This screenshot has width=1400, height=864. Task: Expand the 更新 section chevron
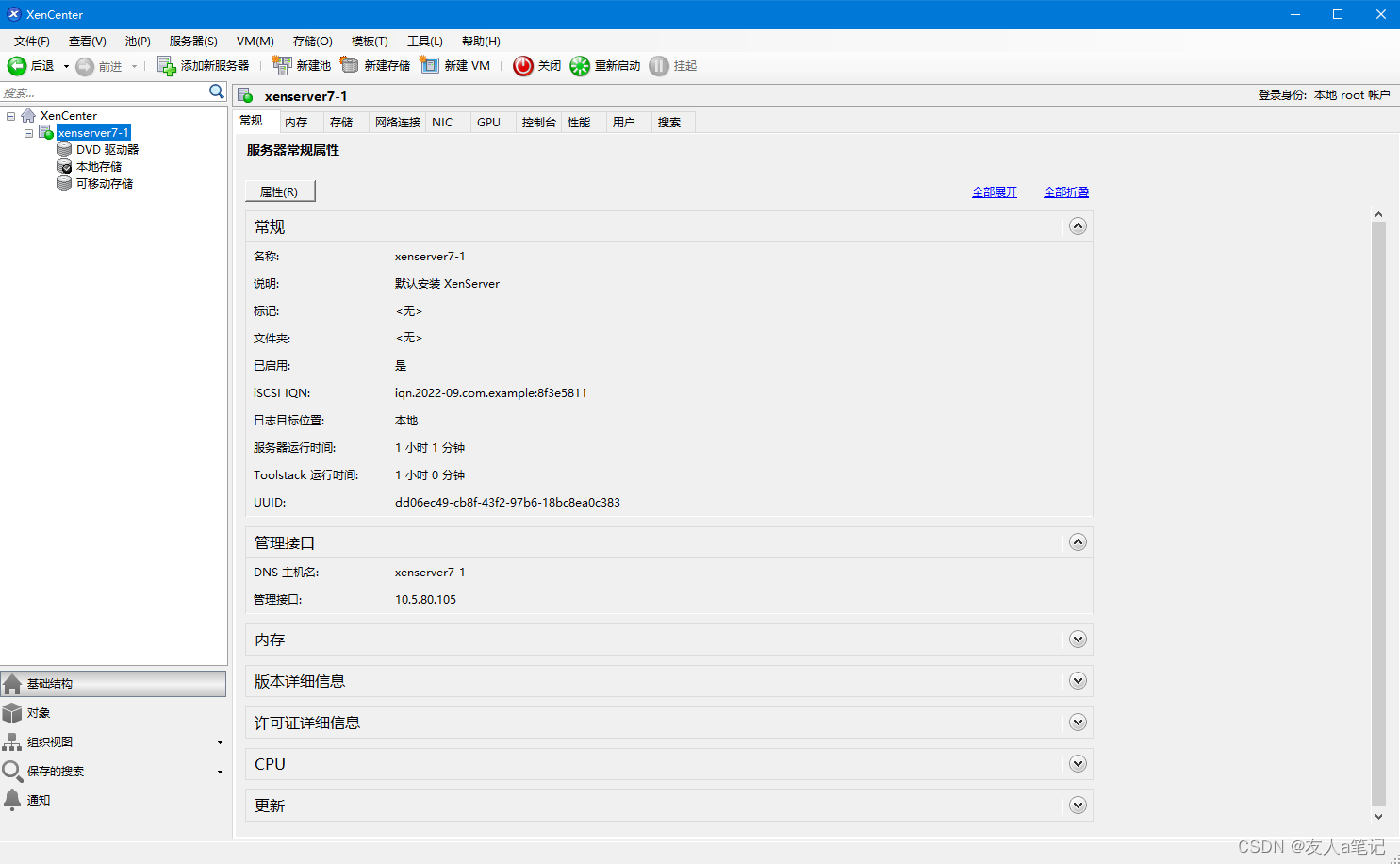click(1079, 806)
